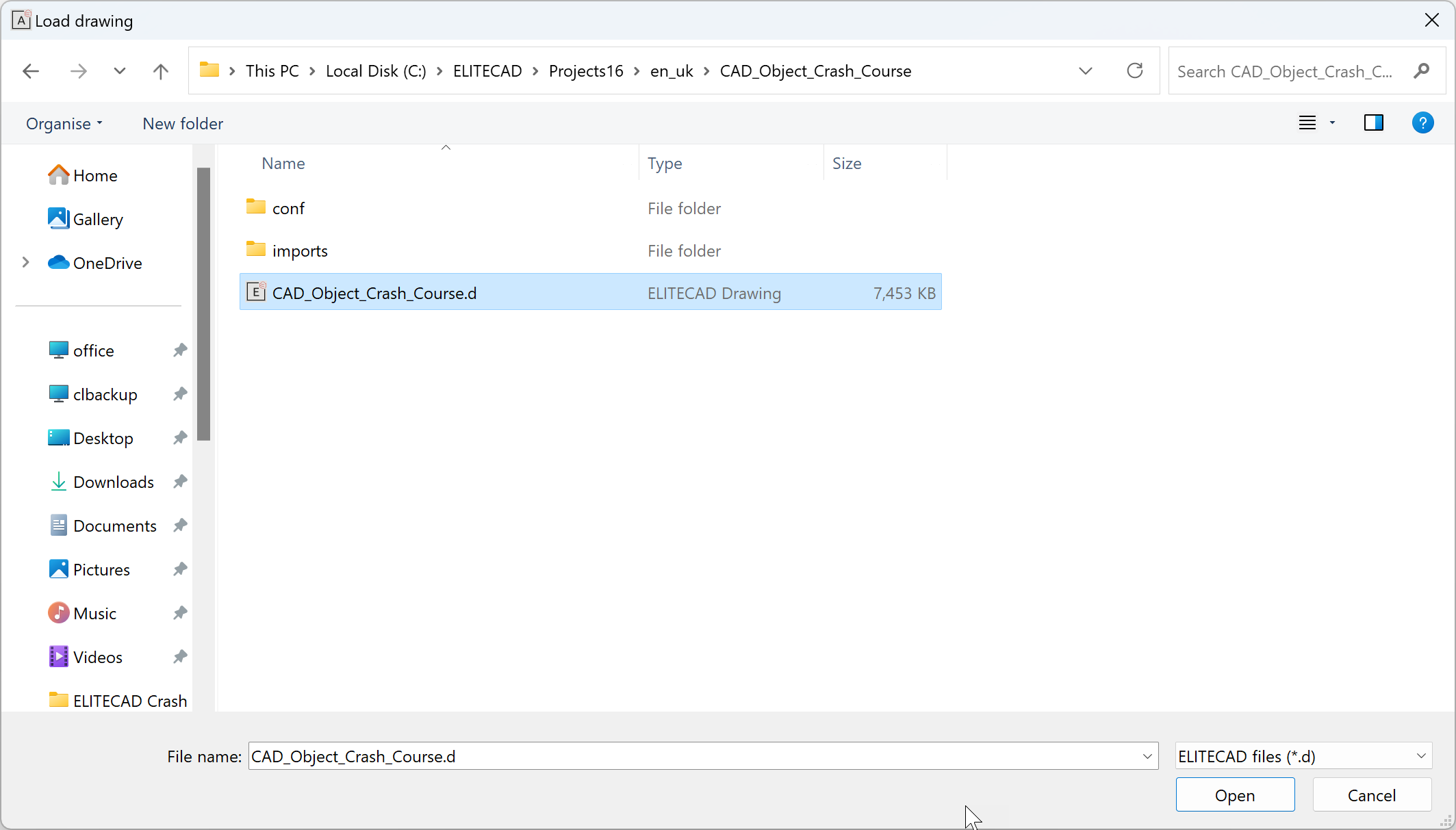Viewport: 1456px width, 830px height.
Task: Open OneDrive in navigation pane
Action: tap(95, 263)
